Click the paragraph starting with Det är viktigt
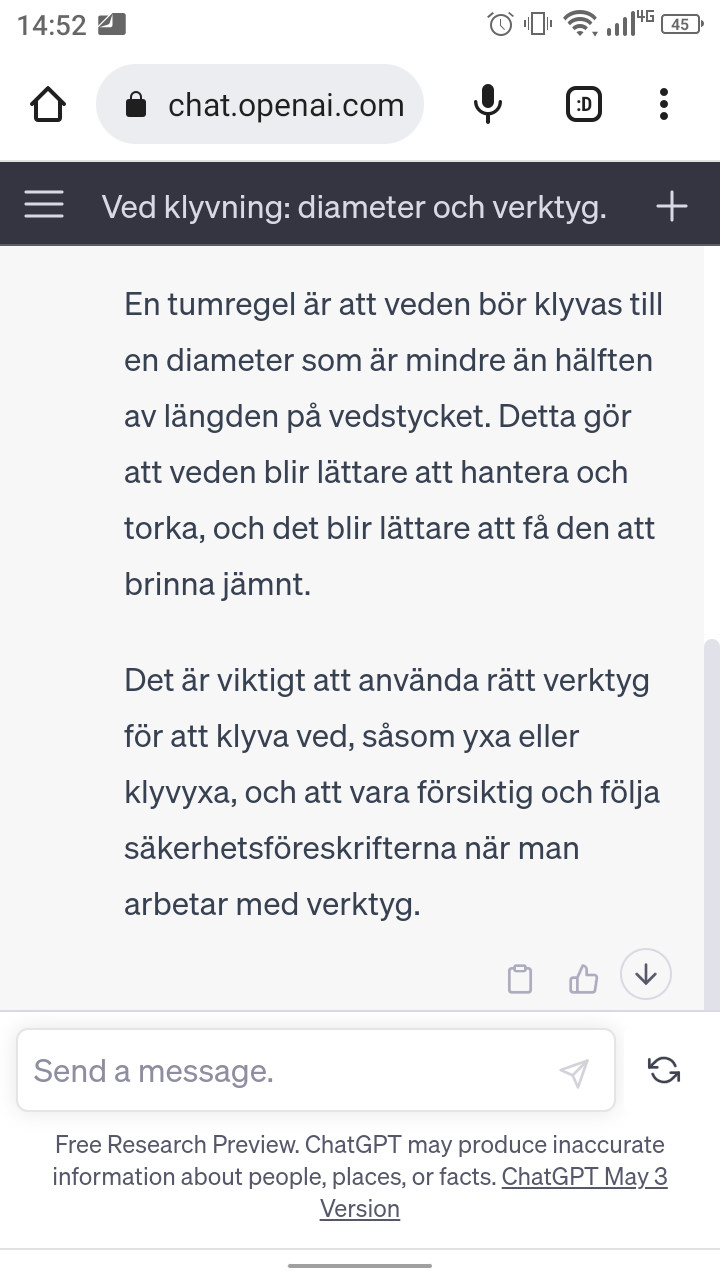 pos(390,792)
